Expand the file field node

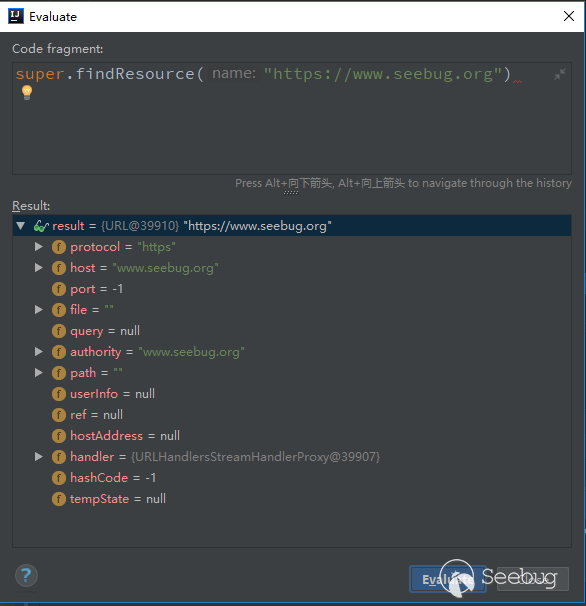pos(39,310)
